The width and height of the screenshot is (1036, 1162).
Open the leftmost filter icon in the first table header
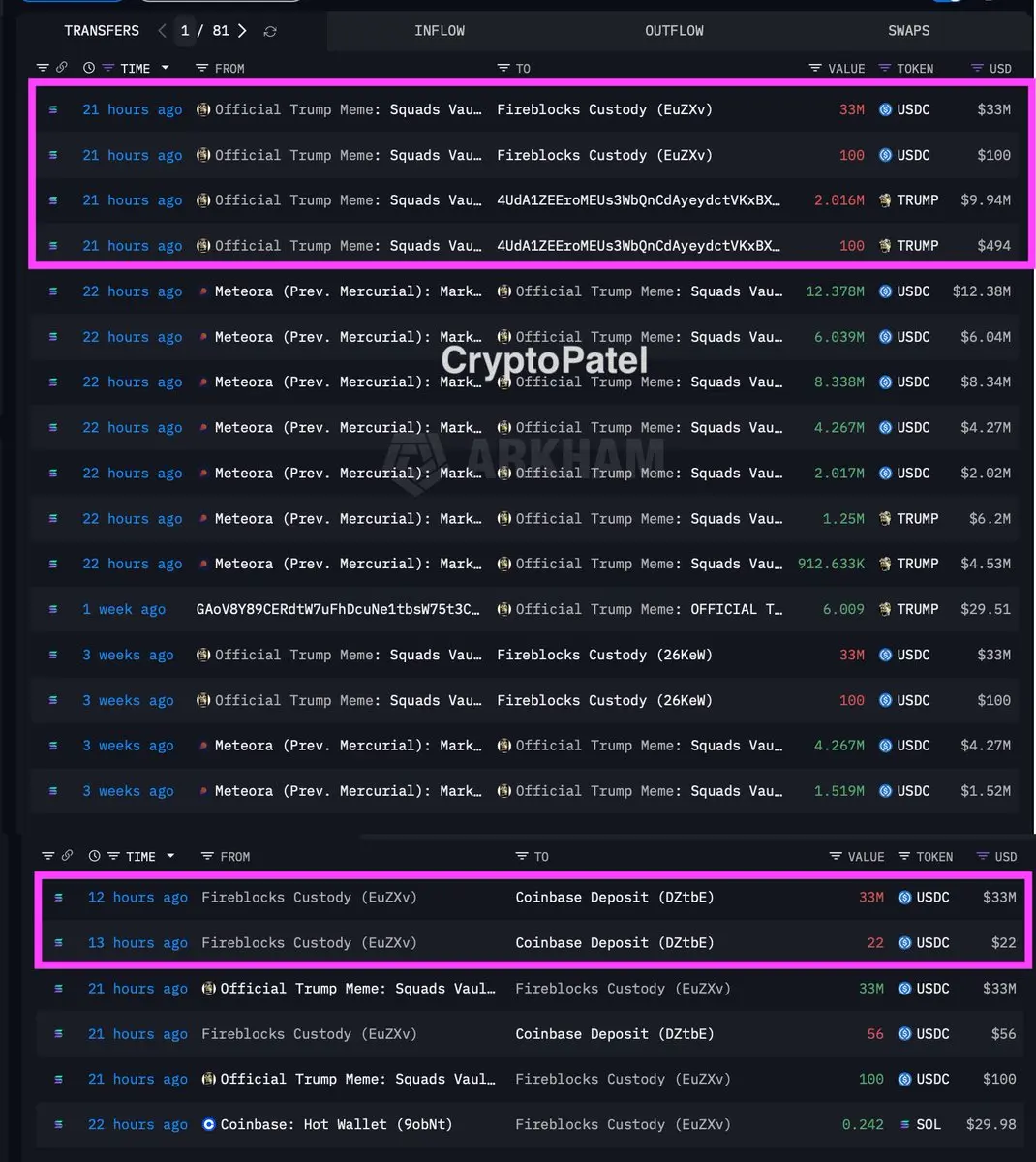(x=43, y=68)
